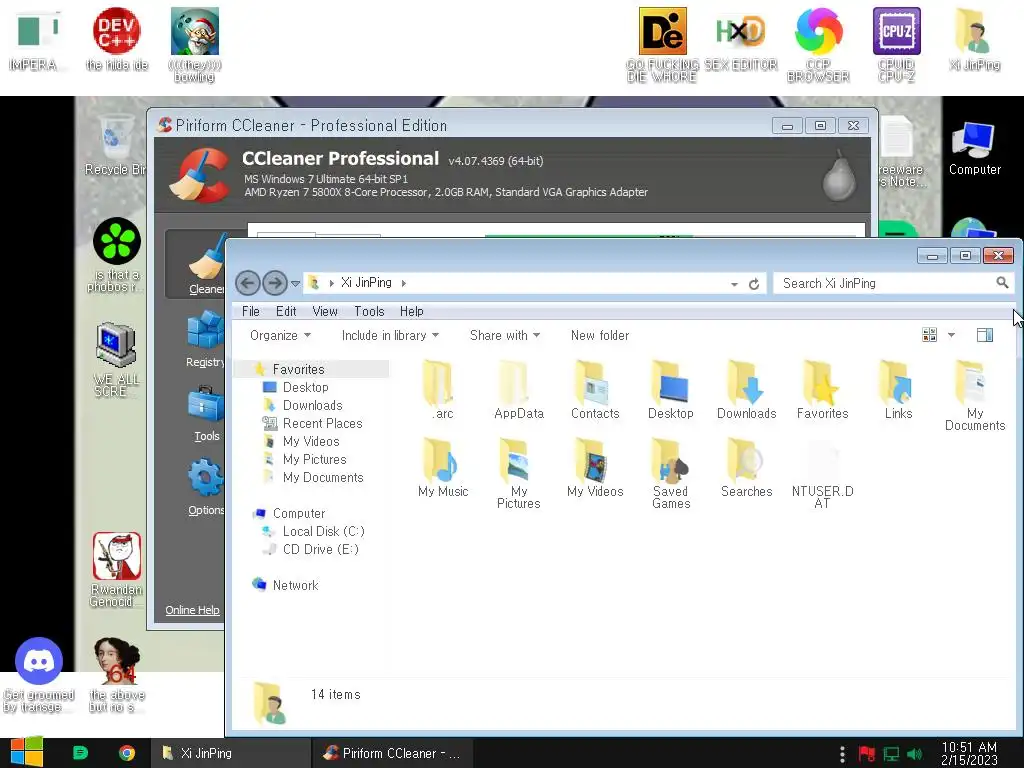The height and width of the screenshot is (768, 1024).
Task: Open the Links folder
Action: click(x=898, y=389)
